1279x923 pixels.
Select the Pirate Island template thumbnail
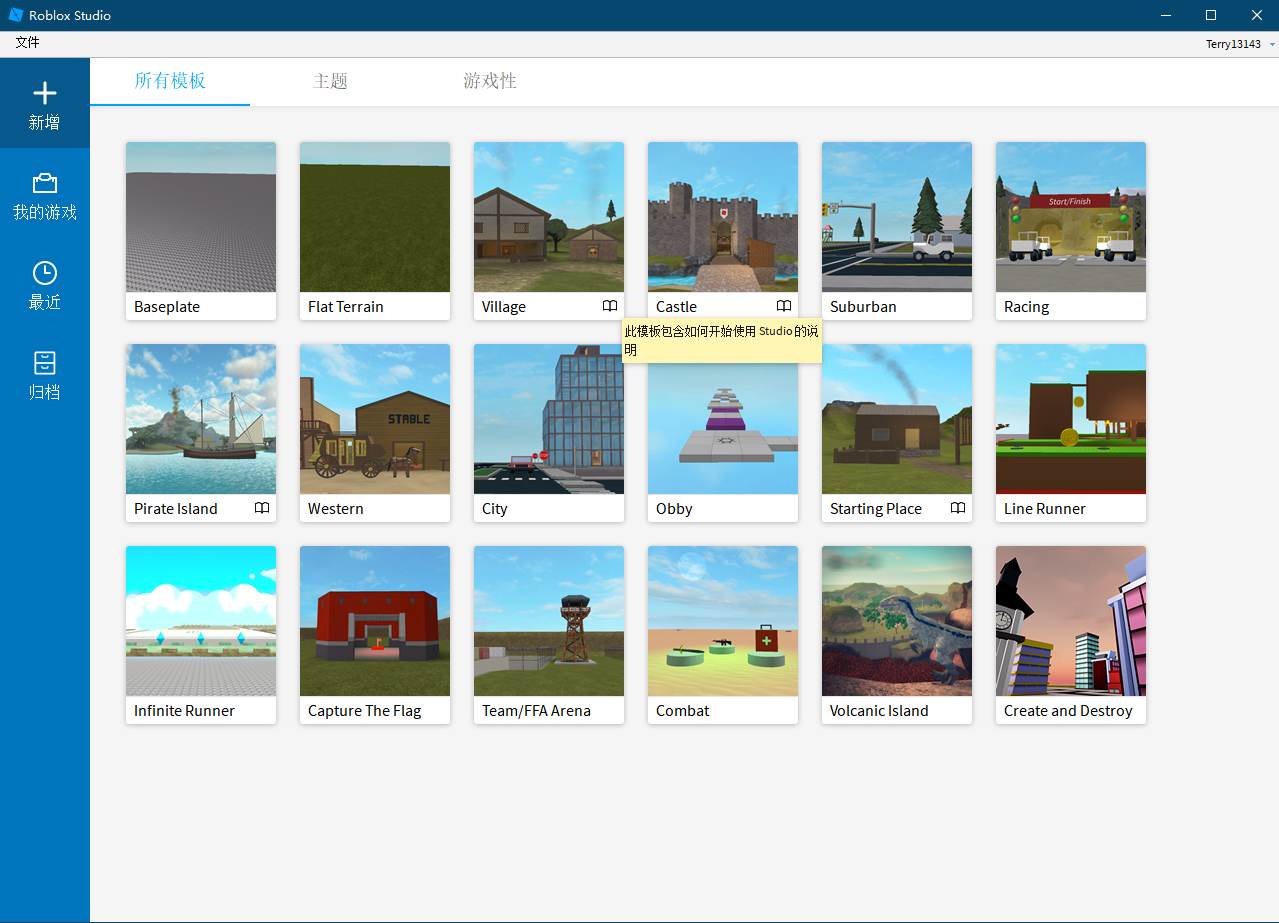click(x=201, y=419)
